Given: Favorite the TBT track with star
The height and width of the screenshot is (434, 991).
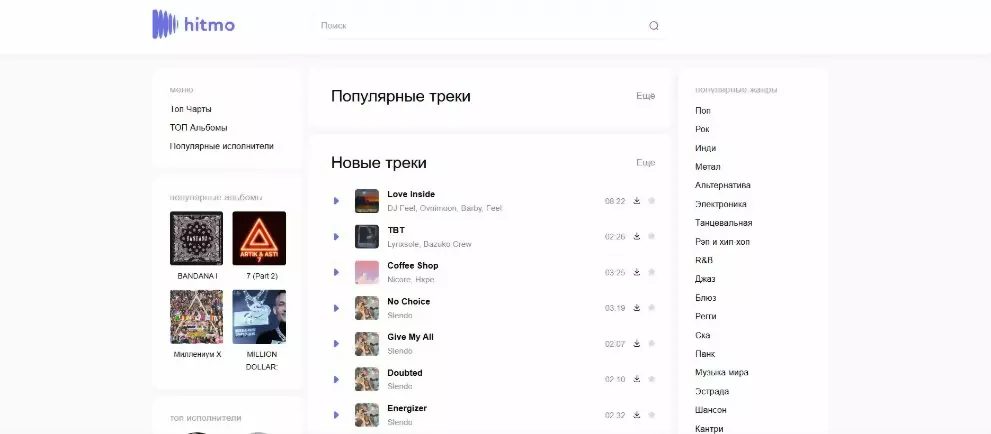Looking at the screenshot, I should (x=652, y=236).
